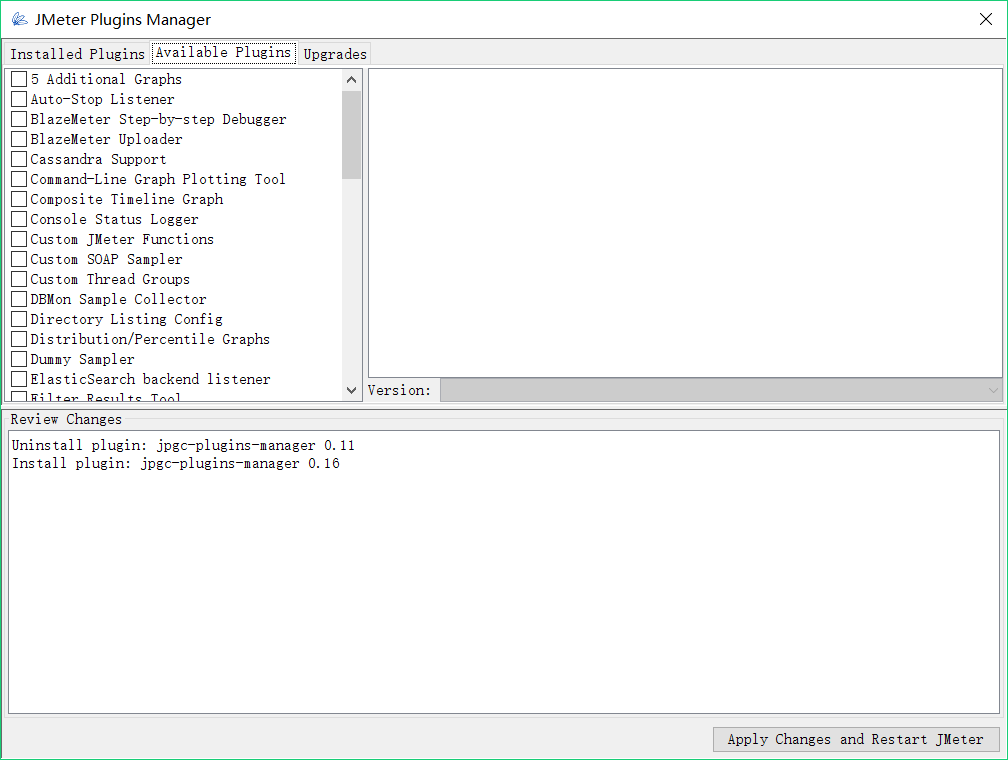Click the plugin description pane

click(685, 222)
